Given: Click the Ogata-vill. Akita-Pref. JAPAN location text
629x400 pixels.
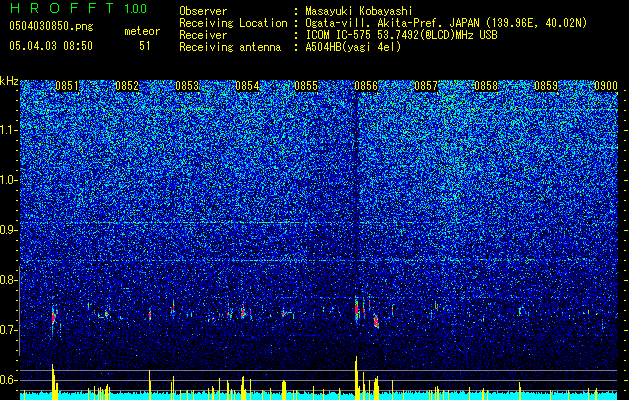Looking at the screenshot, I should pos(444,23).
